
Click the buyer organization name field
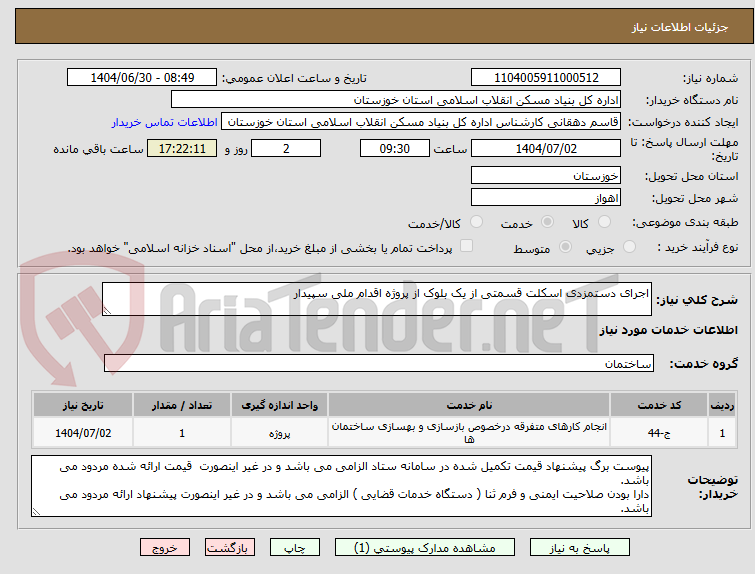396,100
